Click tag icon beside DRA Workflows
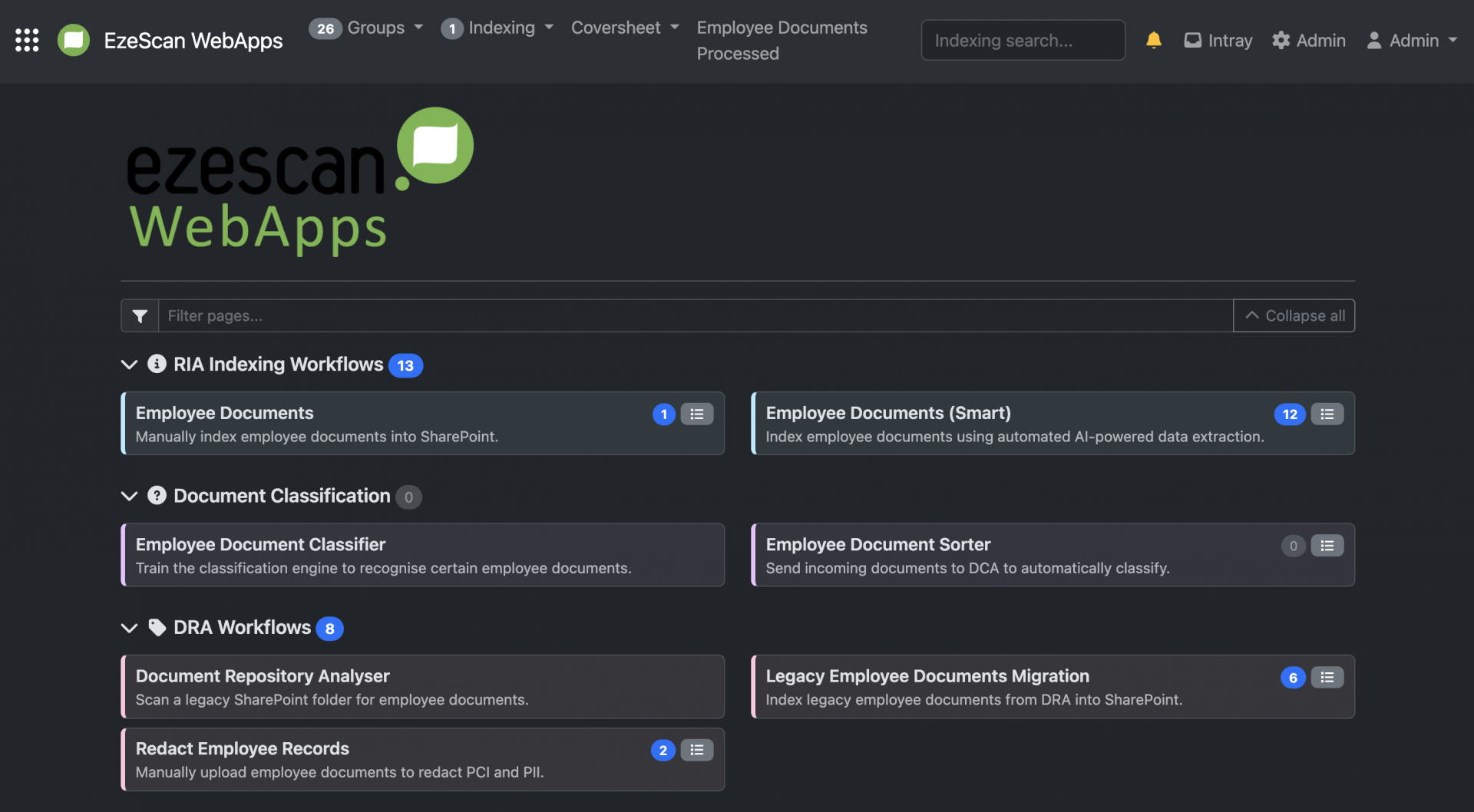The width and height of the screenshot is (1474, 812). [157, 627]
